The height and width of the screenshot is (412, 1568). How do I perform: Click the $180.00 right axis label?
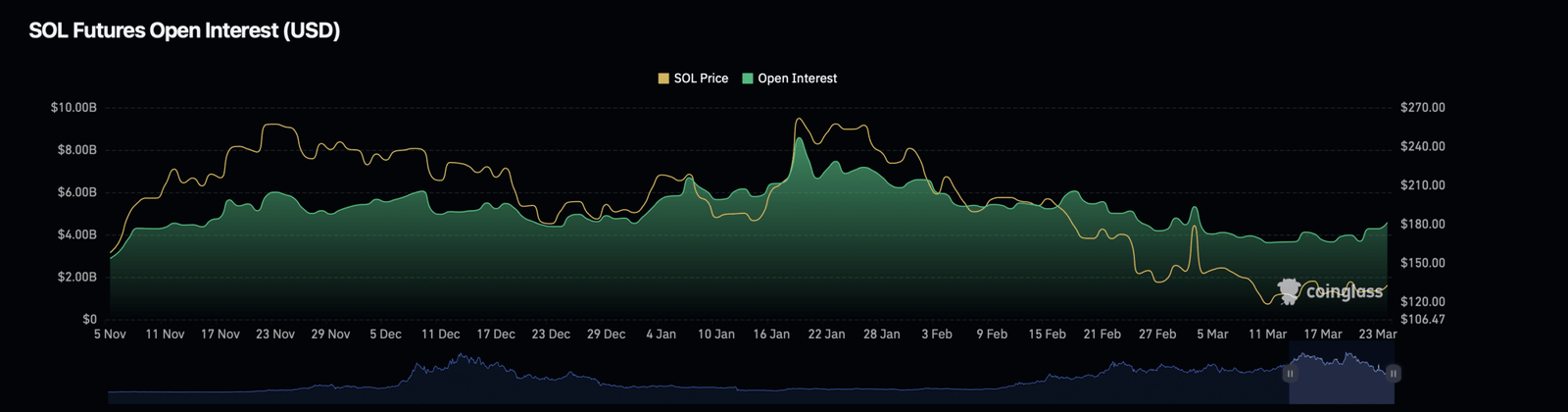coord(1423,224)
